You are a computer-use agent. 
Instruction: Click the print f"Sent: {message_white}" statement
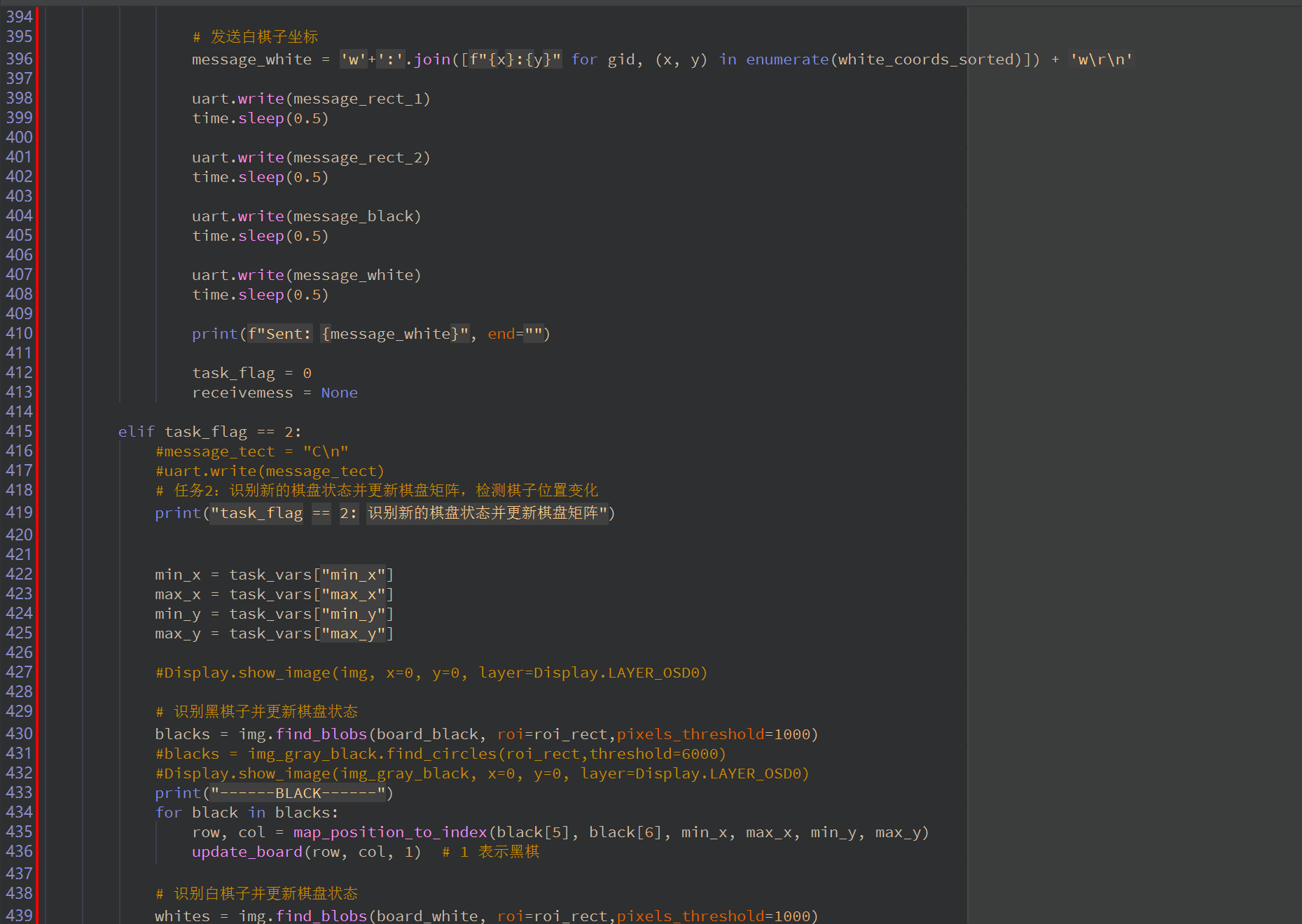click(370, 334)
